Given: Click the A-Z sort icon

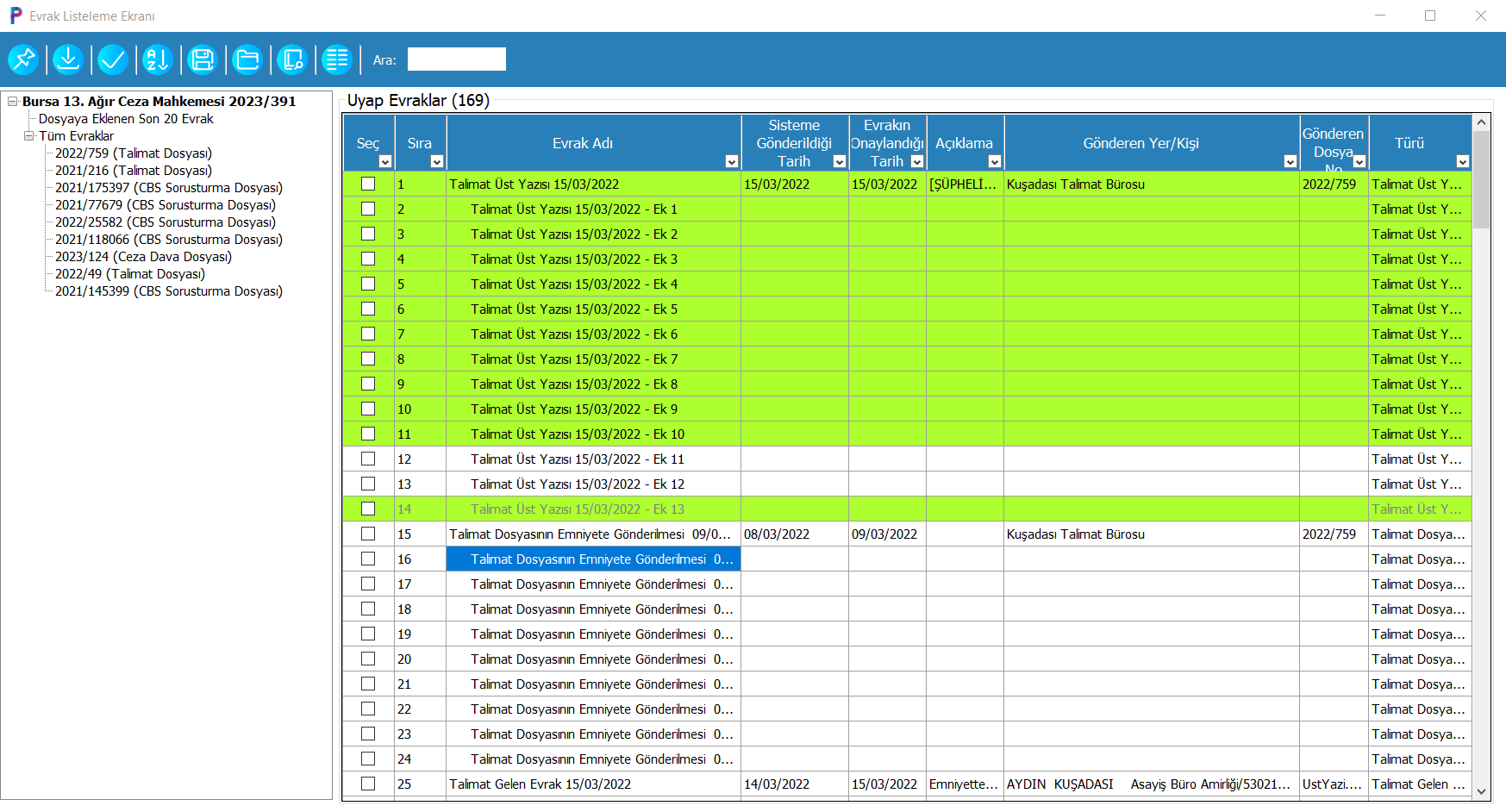Looking at the screenshot, I should tap(158, 59).
